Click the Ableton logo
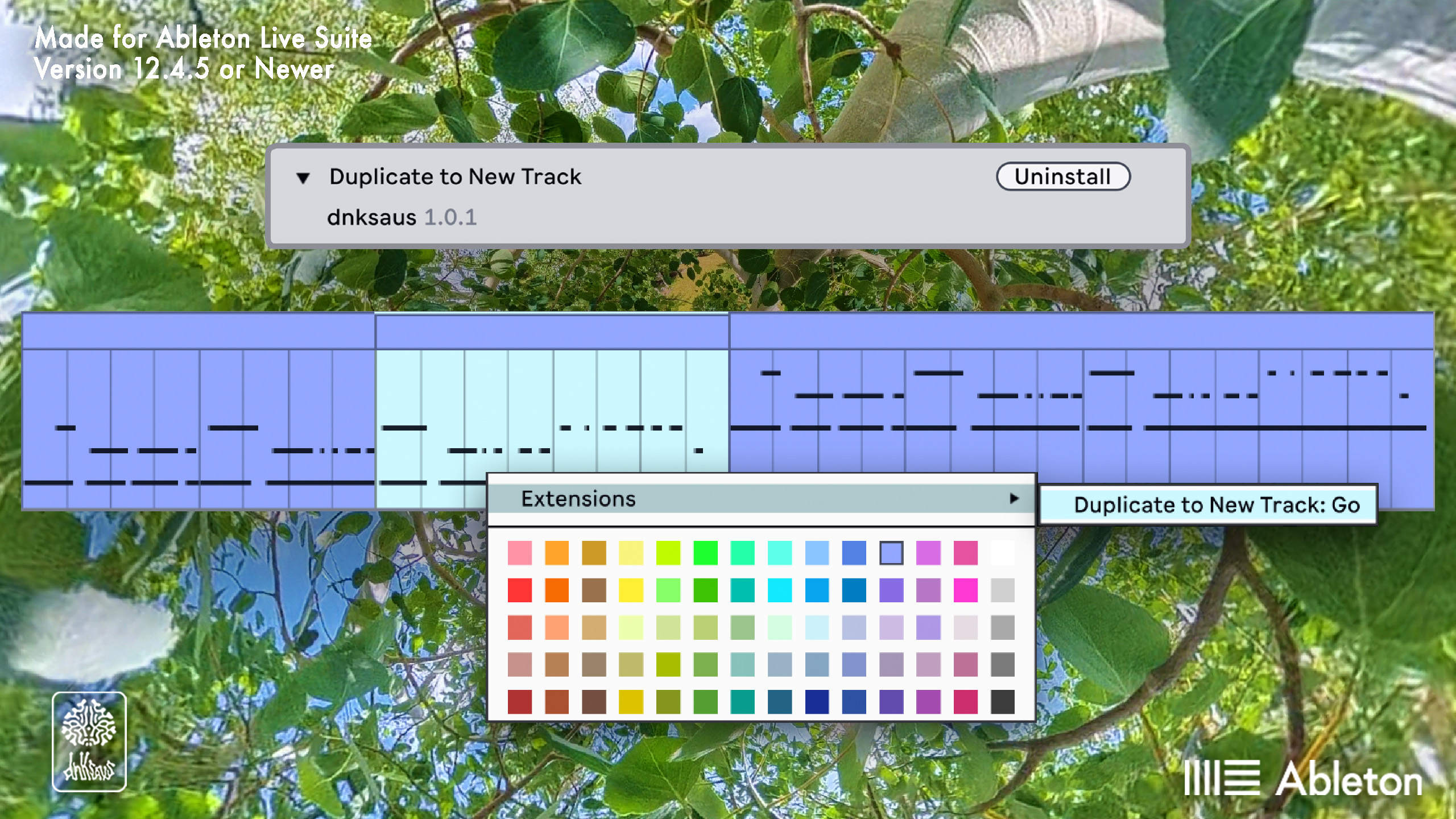Viewport: 1456px width, 819px height. click(1303, 778)
